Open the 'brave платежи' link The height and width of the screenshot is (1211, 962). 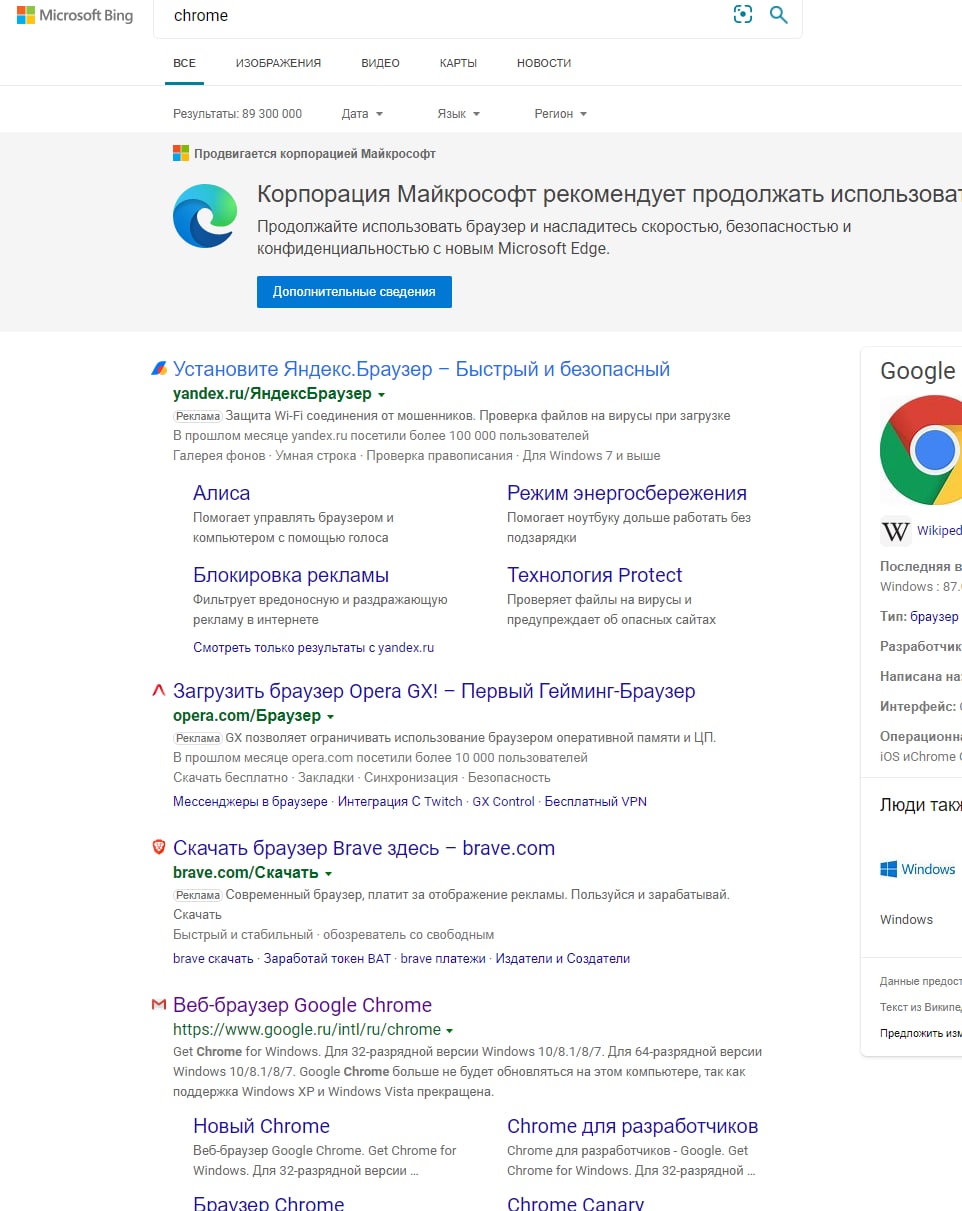point(443,958)
